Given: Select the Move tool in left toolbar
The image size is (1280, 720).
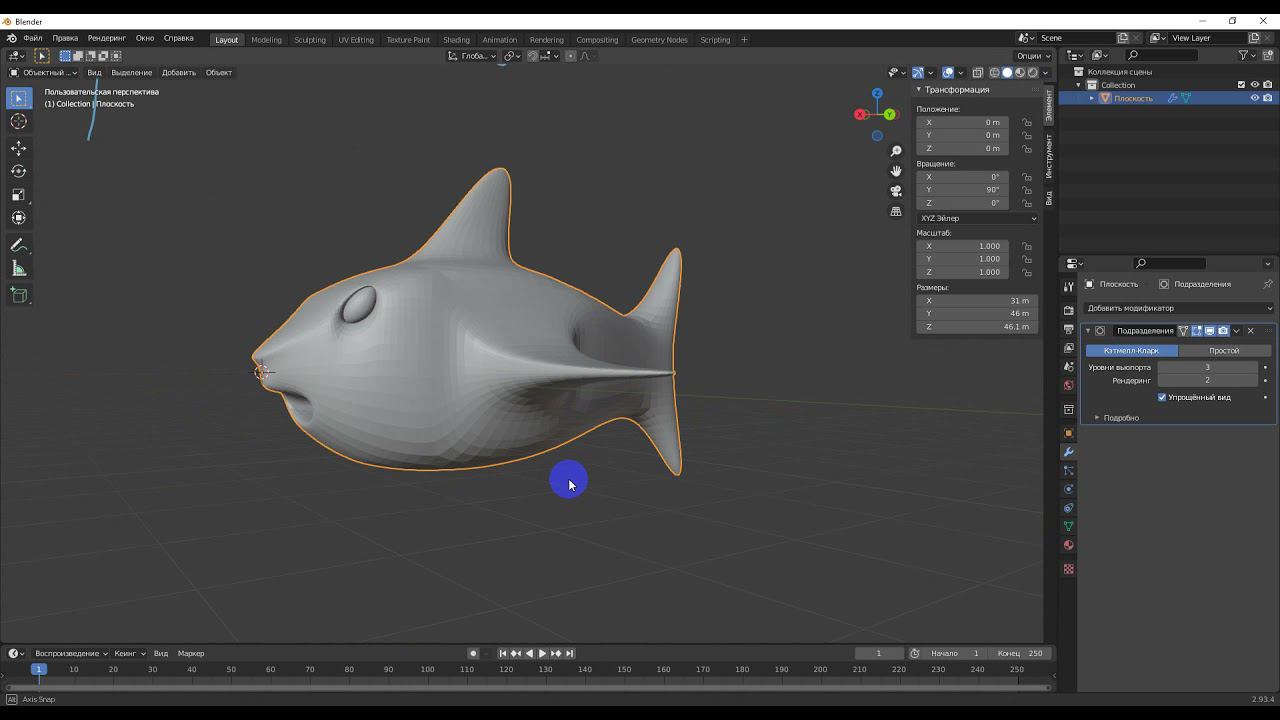Looking at the screenshot, I should tap(18, 148).
